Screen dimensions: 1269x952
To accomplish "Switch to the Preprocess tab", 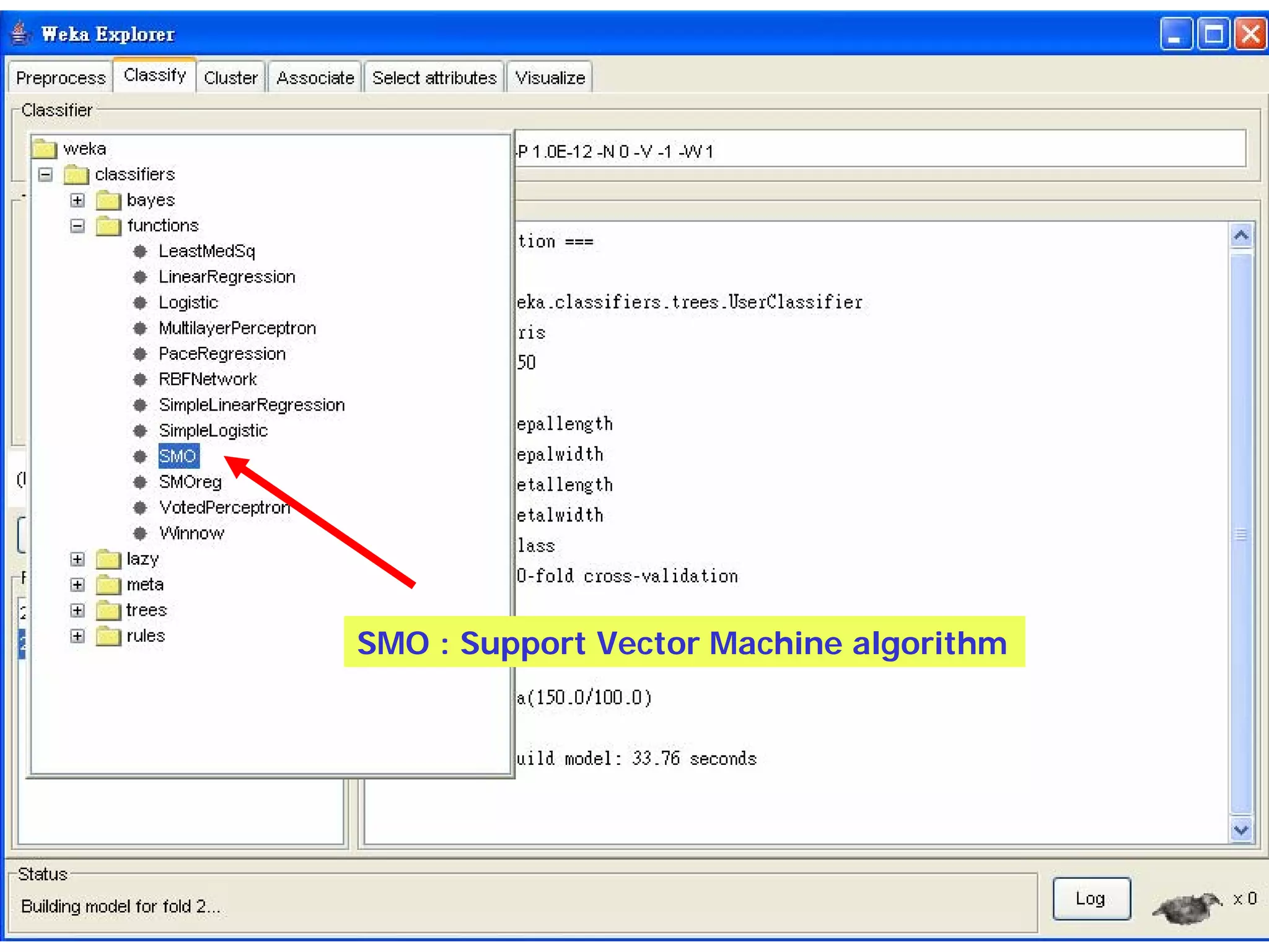I will pyautogui.click(x=61, y=78).
